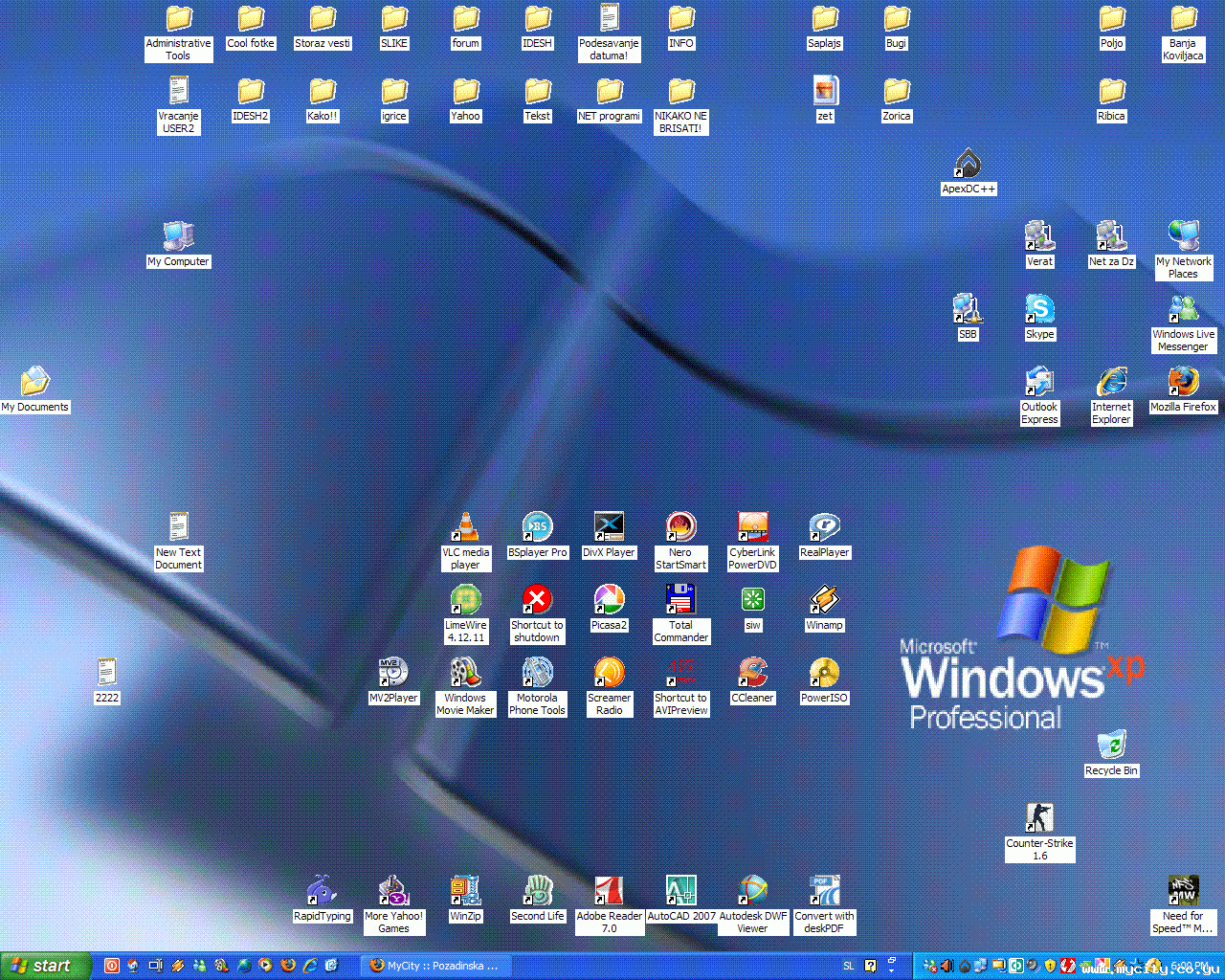Select the Winamp desktop shortcut
This screenshot has width=1225, height=980.
pos(825,601)
